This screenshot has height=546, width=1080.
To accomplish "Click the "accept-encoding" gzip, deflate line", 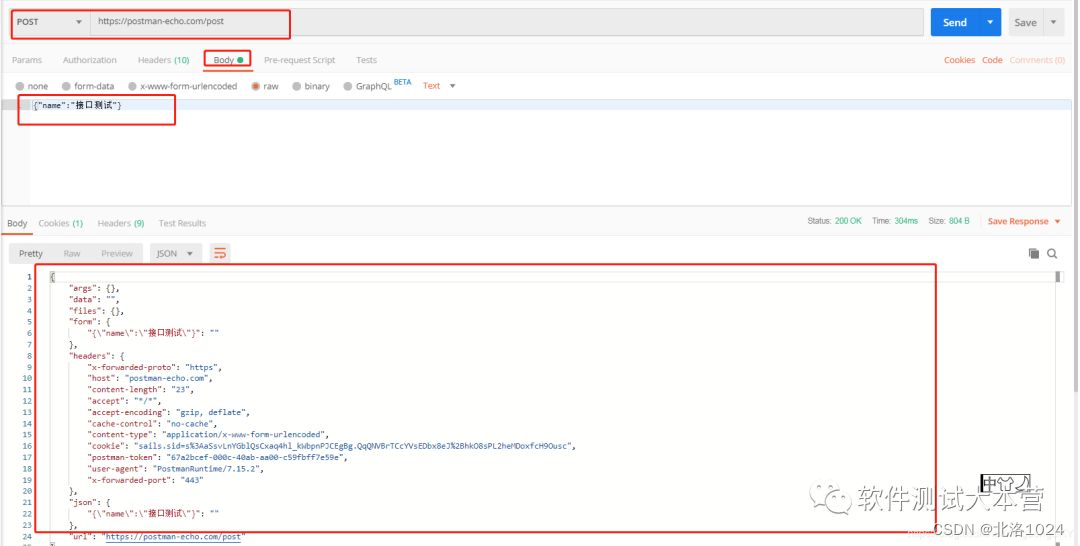I will pyautogui.click(x=168, y=412).
